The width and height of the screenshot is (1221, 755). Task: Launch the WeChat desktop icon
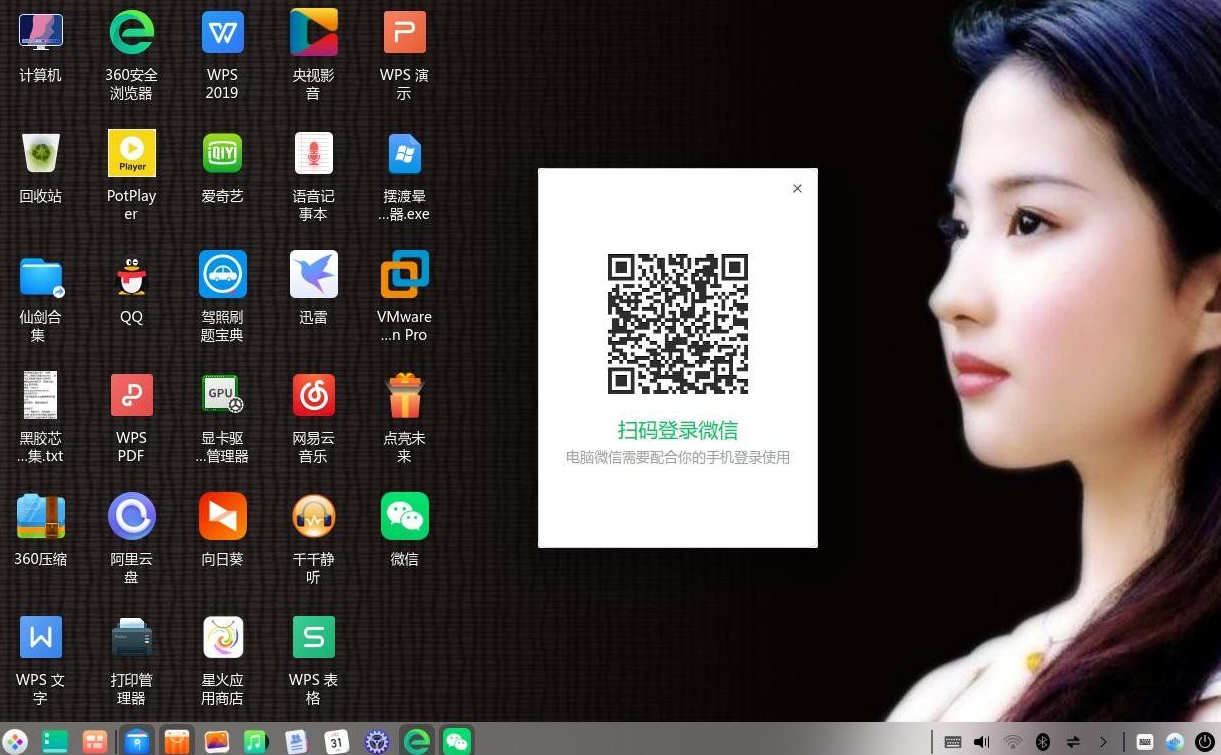point(404,516)
